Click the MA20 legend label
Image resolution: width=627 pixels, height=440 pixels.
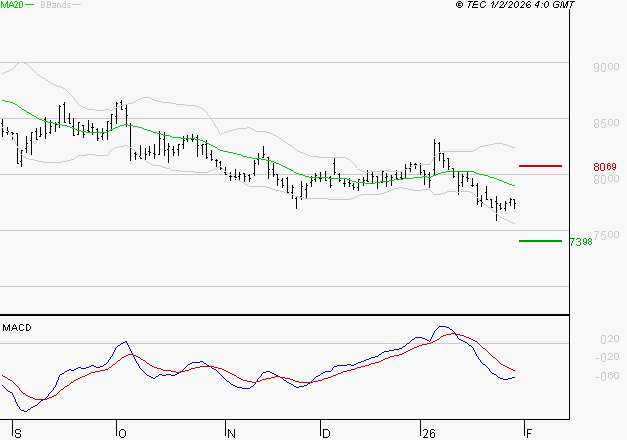tap(12, 5)
